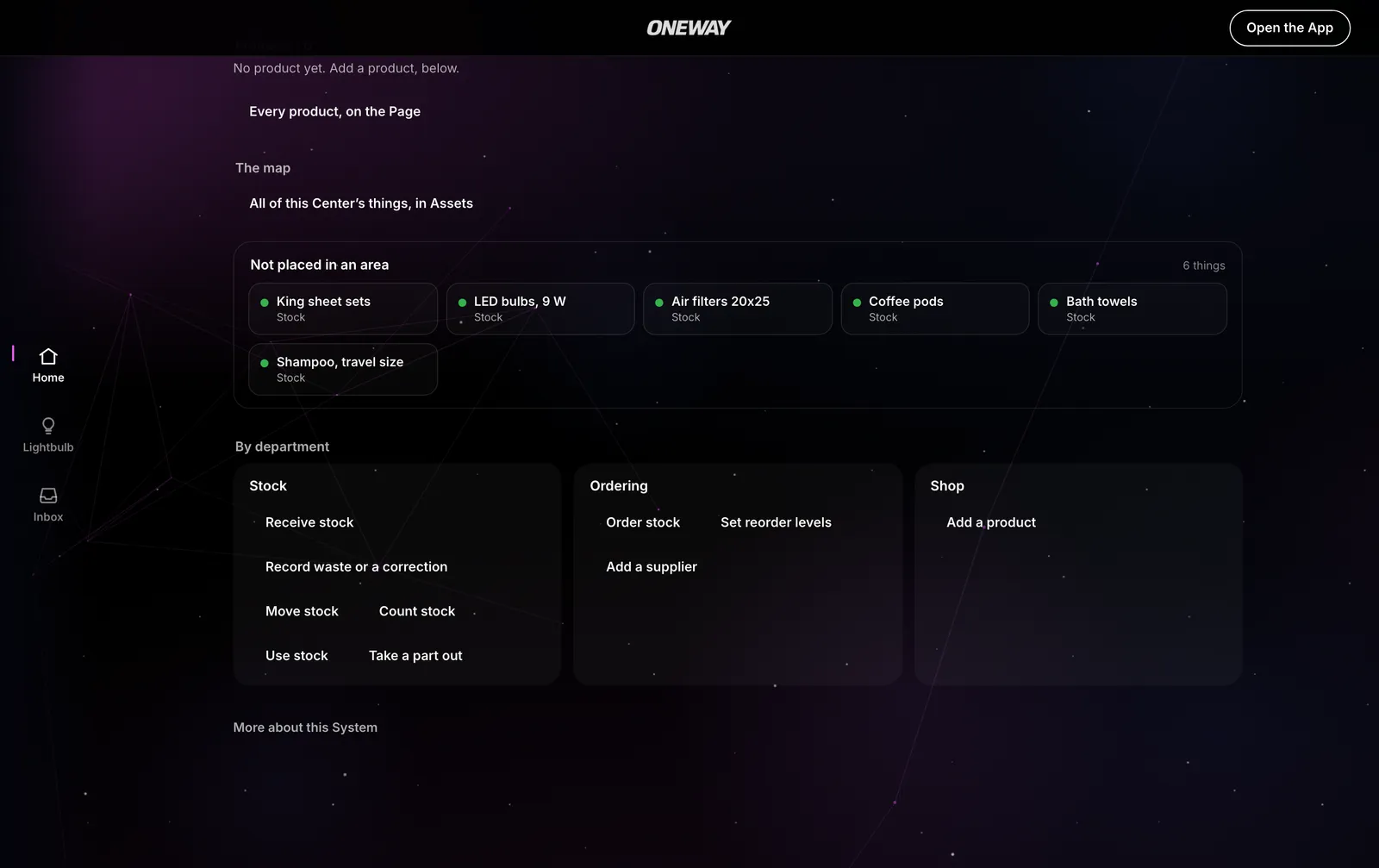Select Set reorder levels

(x=776, y=522)
